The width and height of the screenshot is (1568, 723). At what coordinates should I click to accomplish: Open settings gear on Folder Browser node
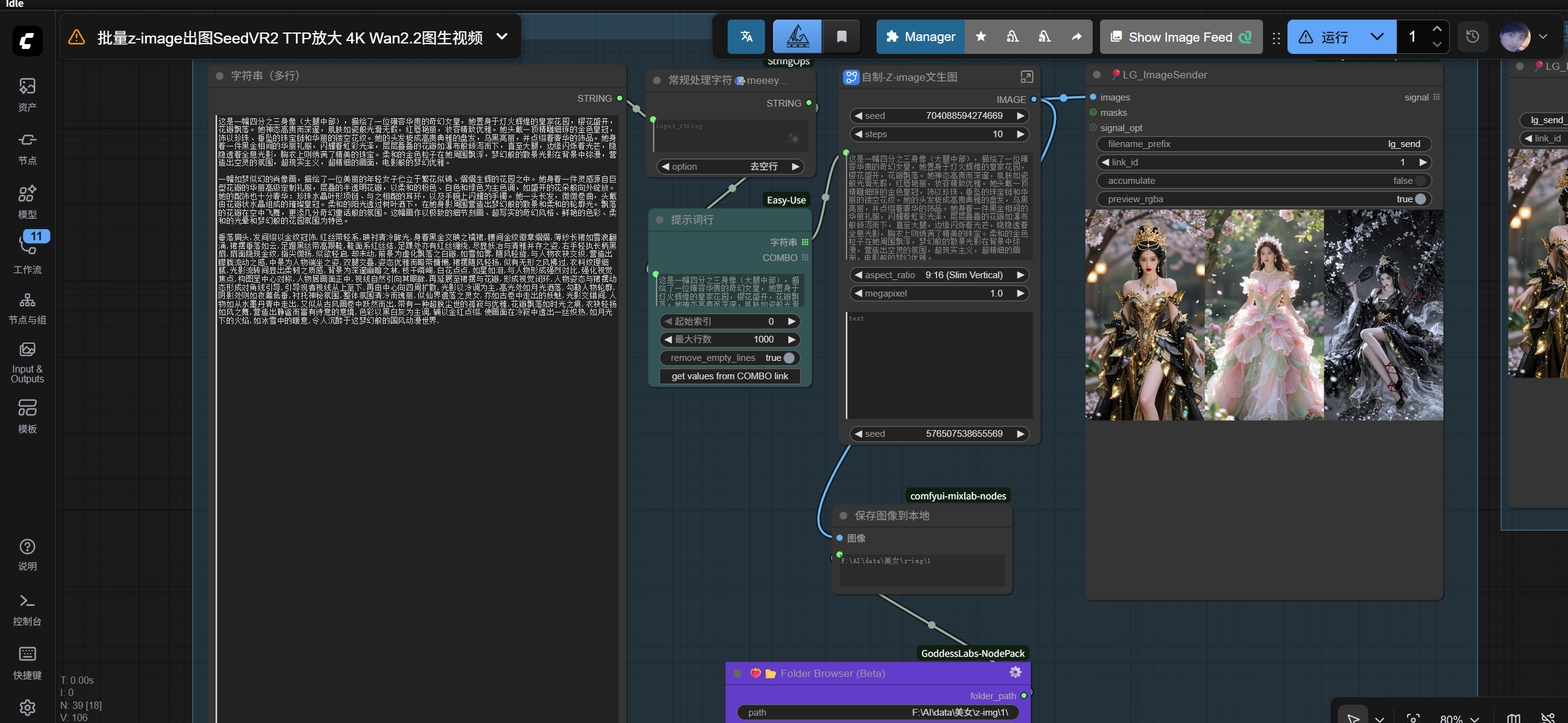[1015, 673]
